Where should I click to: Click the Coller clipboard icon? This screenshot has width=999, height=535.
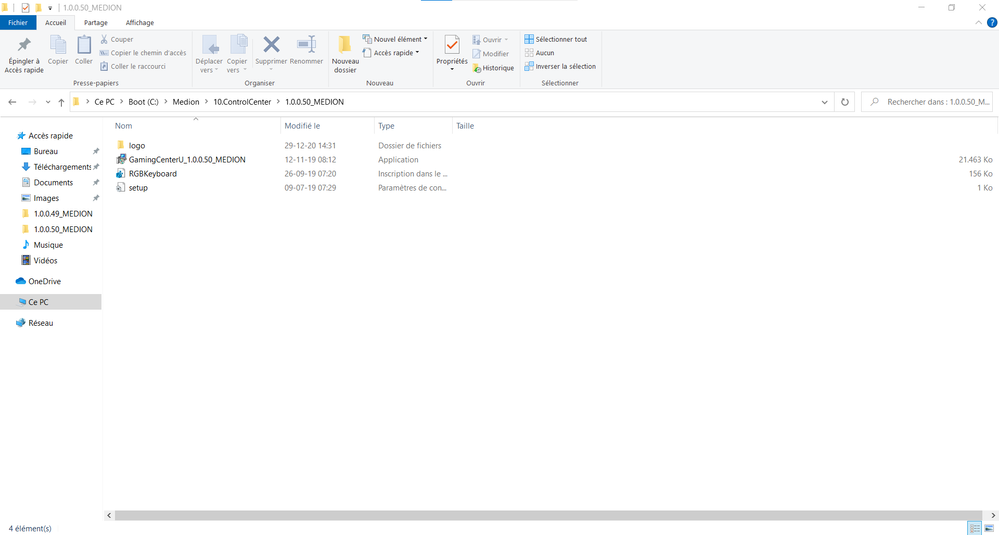point(84,45)
